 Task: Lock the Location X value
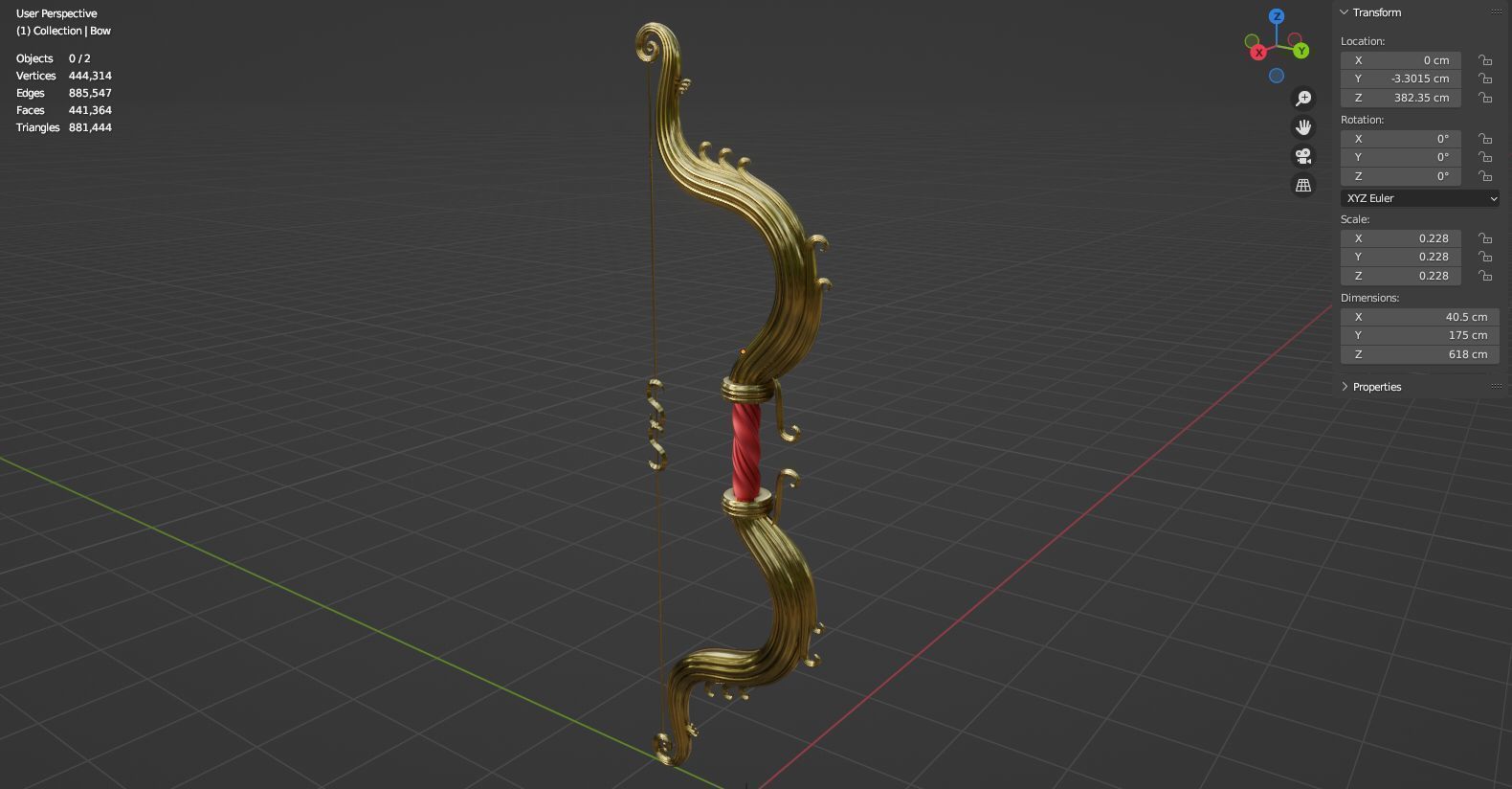click(x=1485, y=60)
